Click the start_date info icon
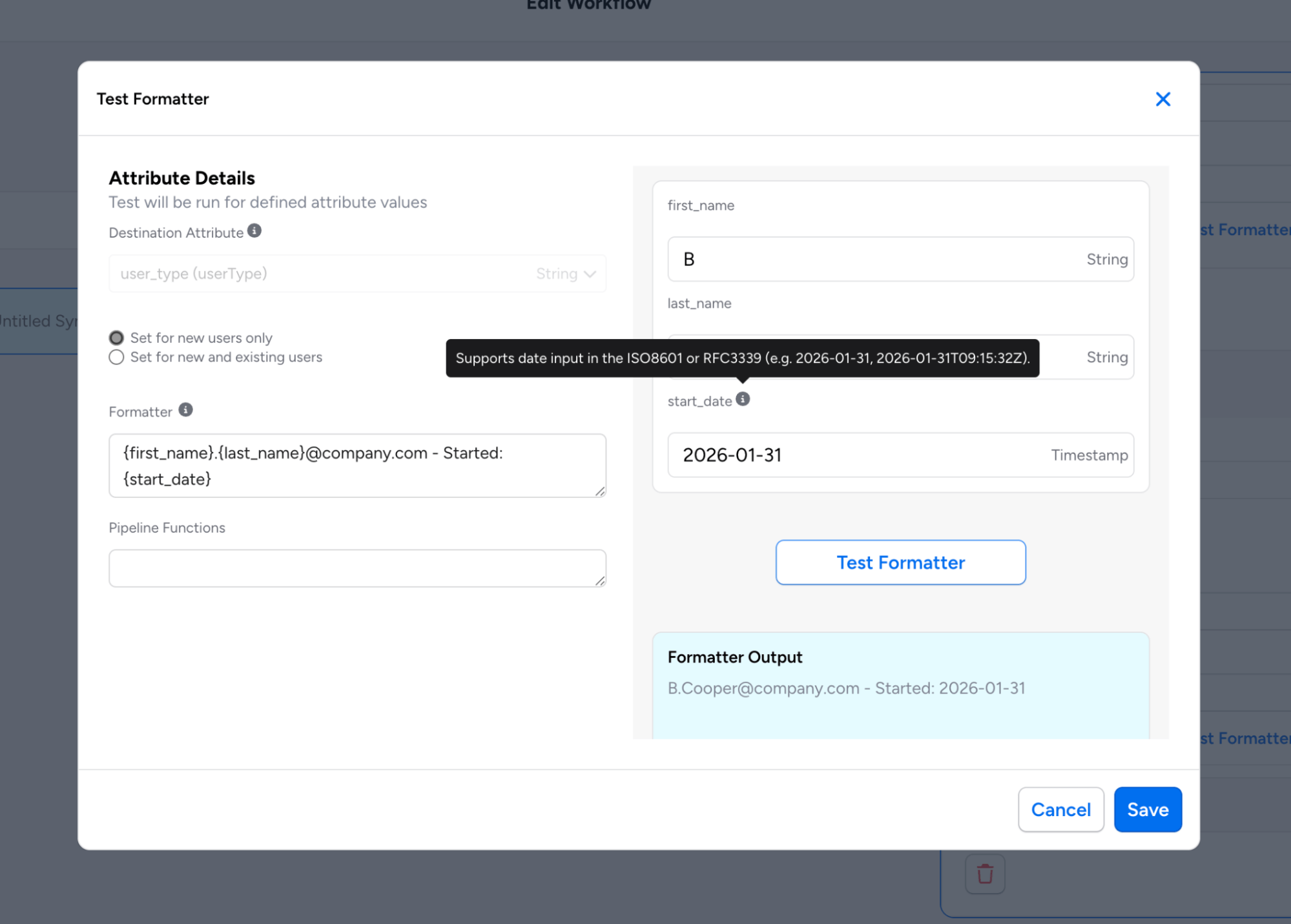This screenshot has width=1291, height=924. coord(743,400)
